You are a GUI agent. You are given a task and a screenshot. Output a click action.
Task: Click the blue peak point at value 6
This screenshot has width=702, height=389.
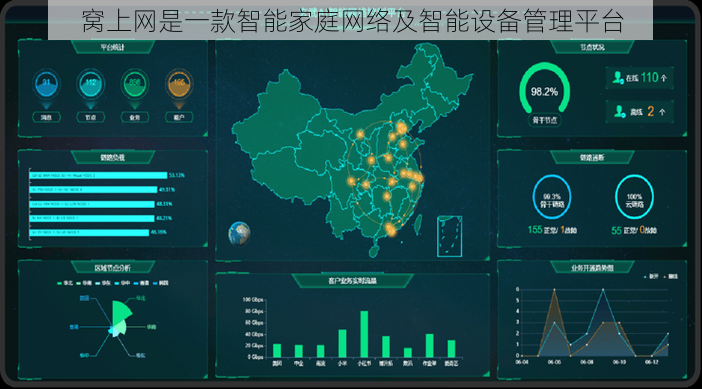603,290
